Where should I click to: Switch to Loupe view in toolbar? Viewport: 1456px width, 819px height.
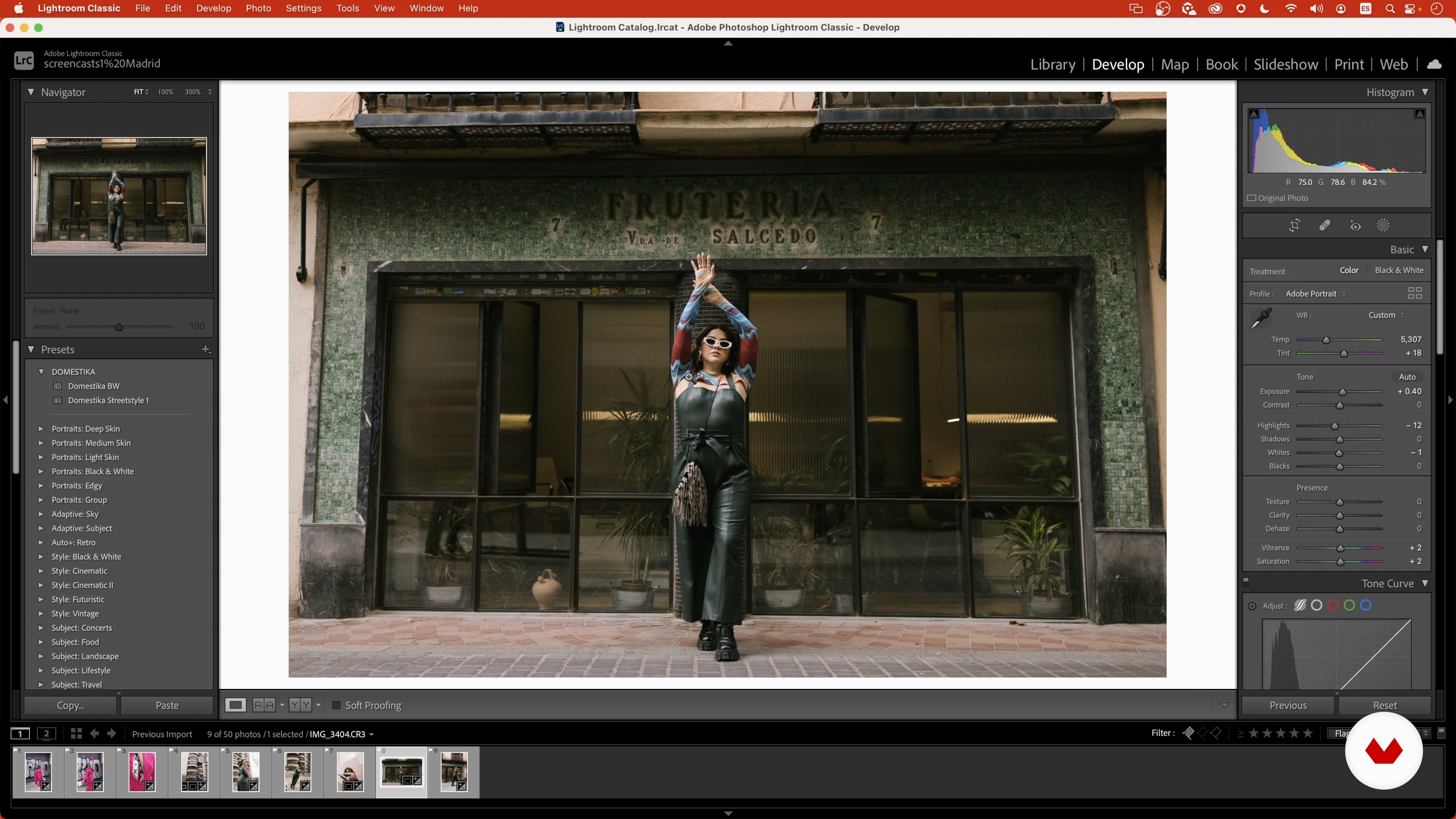click(235, 705)
